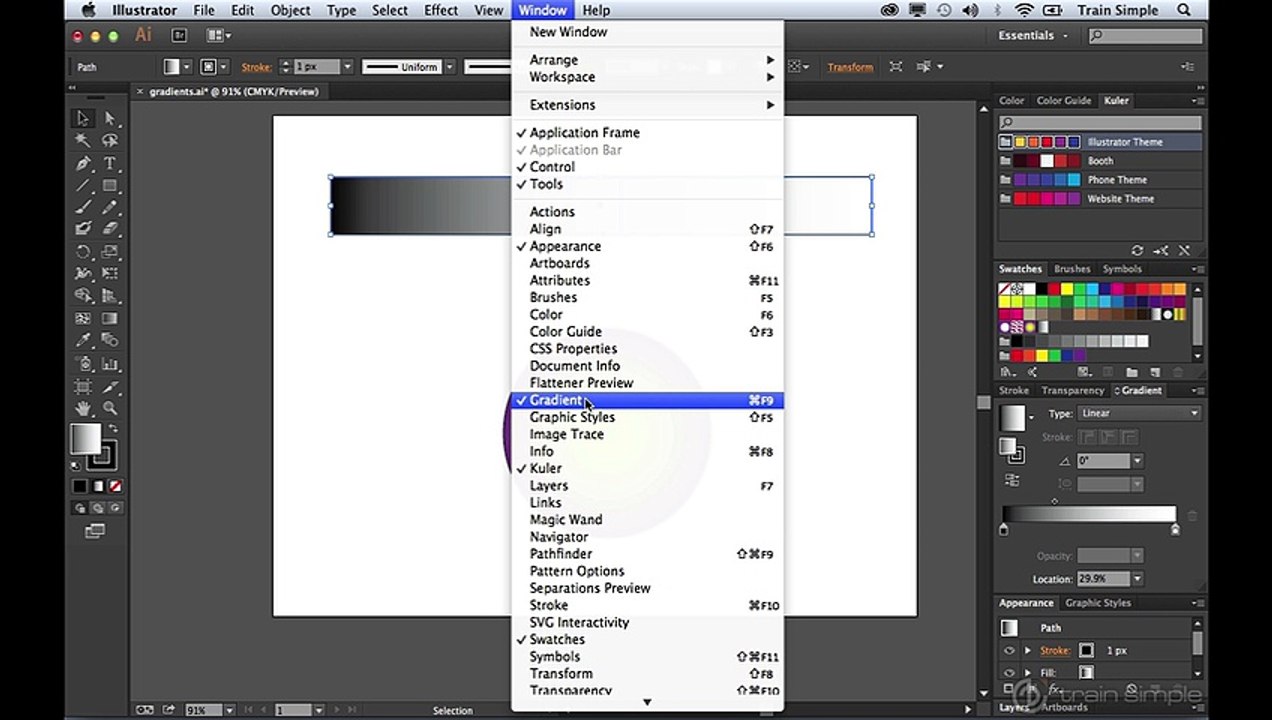Viewport: 1272px width, 720px height.
Task: Expand the Workspace submenu
Action: click(647, 77)
